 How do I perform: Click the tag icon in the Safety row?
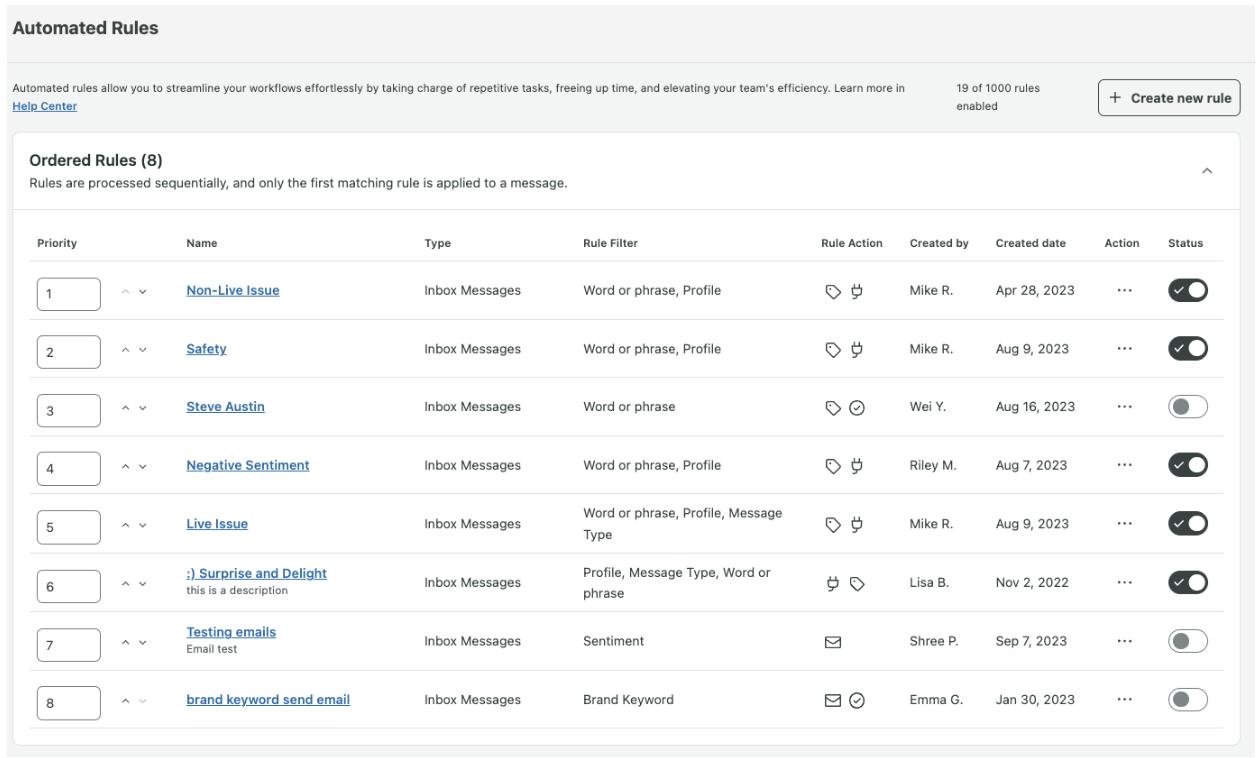point(832,350)
